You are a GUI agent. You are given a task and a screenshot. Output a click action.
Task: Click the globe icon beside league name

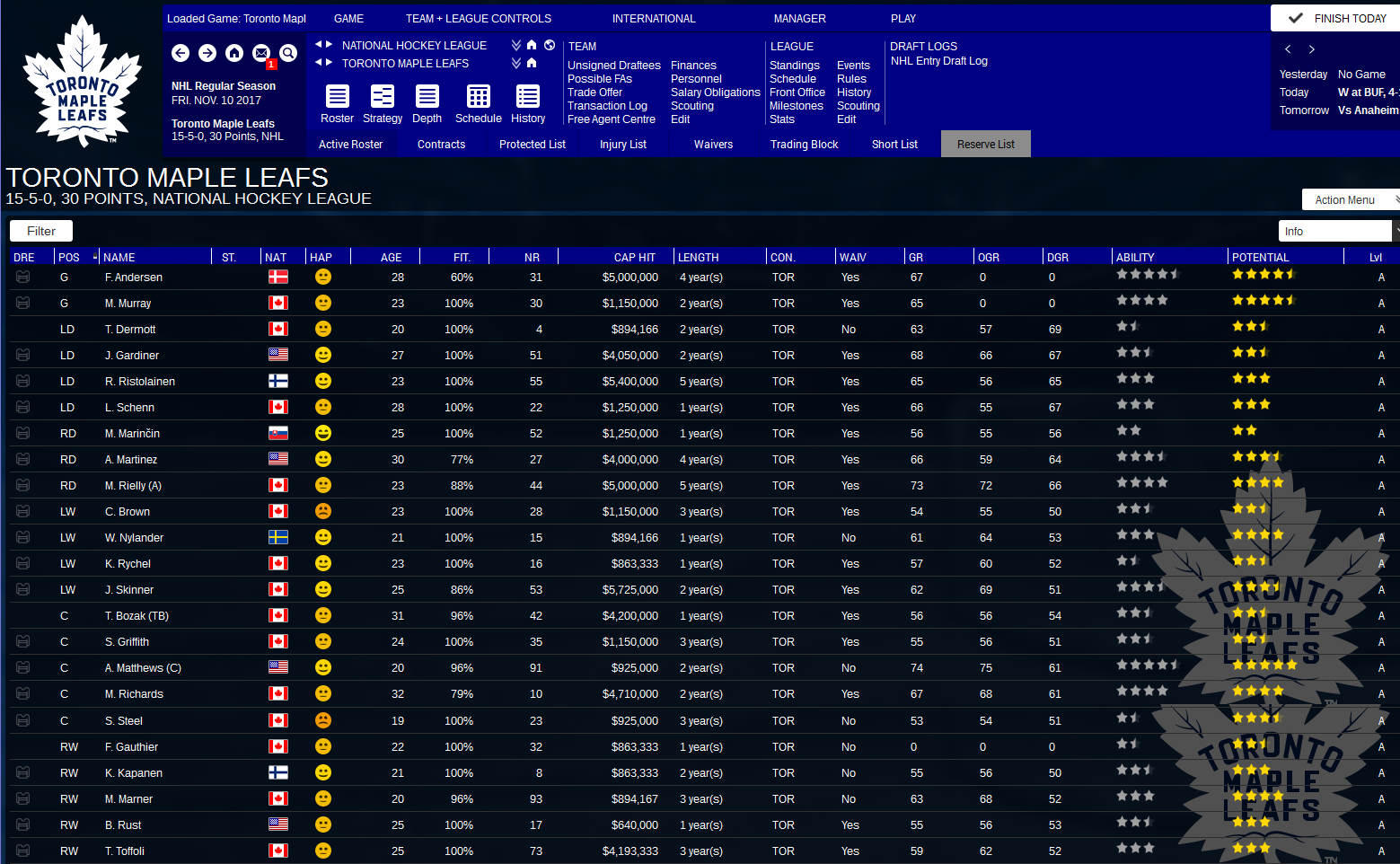click(x=550, y=45)
